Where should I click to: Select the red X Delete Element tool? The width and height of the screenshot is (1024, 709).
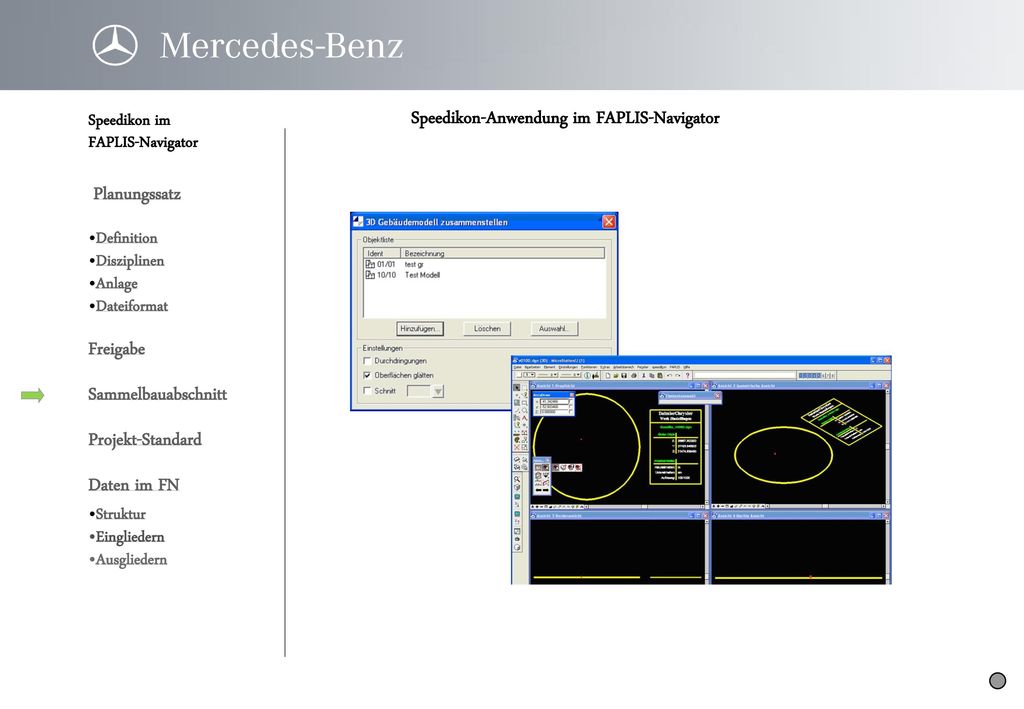point(517,447)
